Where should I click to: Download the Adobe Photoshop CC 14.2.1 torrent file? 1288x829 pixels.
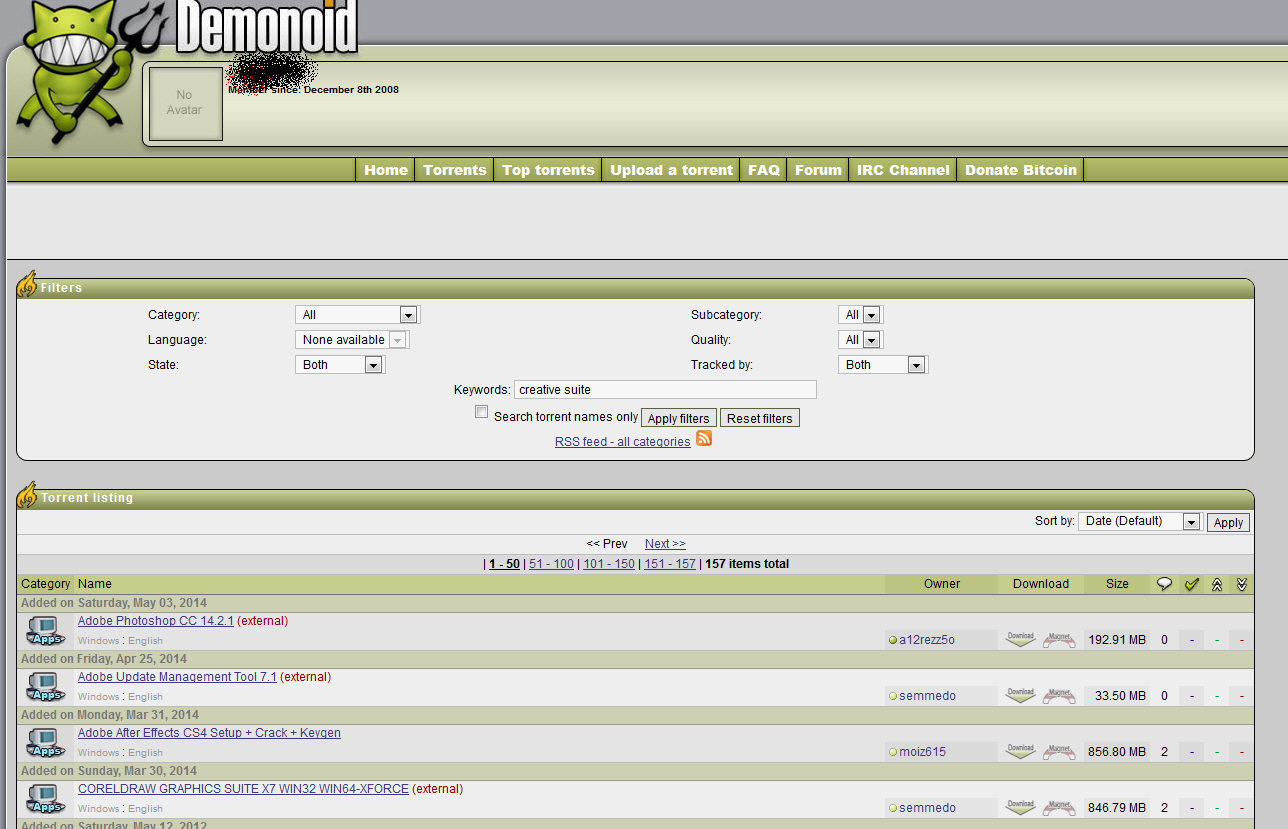(x=1020, y=639)
